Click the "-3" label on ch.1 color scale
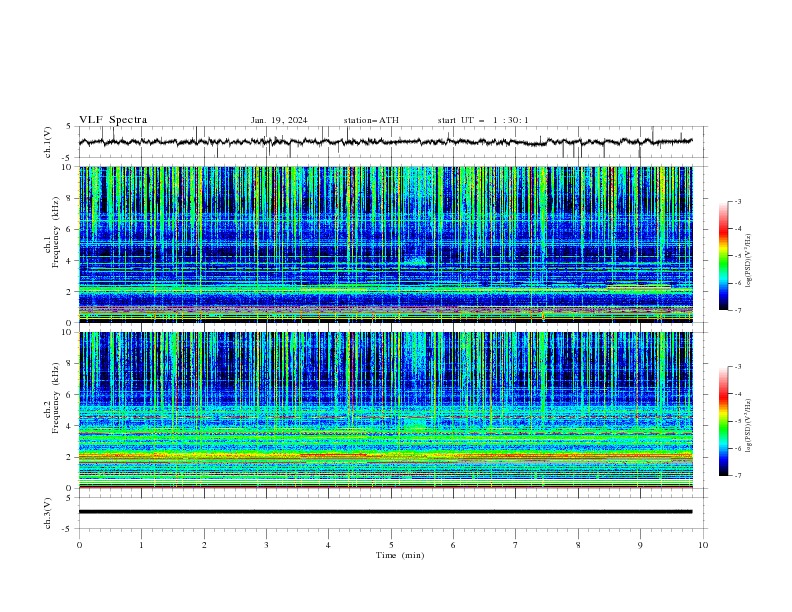This screenshot has height=612, width=792. point(738,201)
